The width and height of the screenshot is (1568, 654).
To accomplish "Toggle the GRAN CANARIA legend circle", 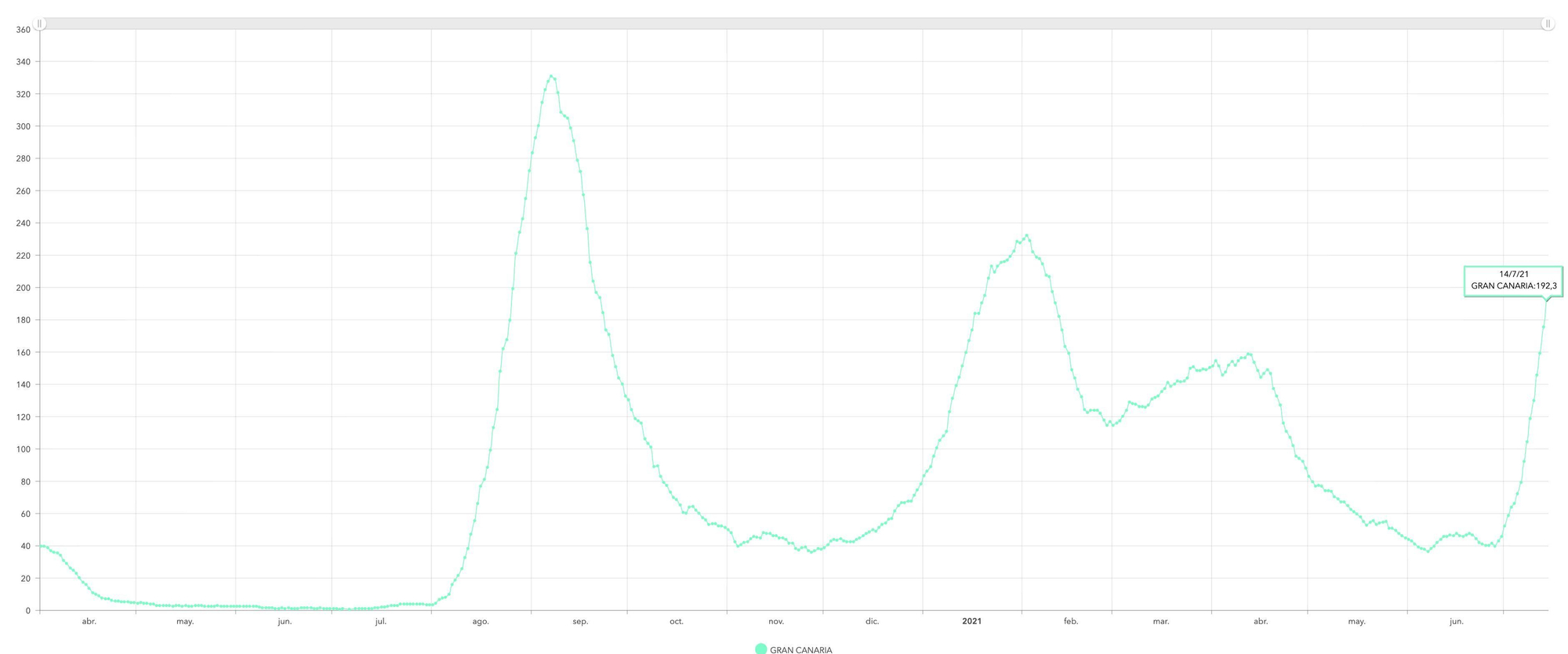I will [760, 649].
